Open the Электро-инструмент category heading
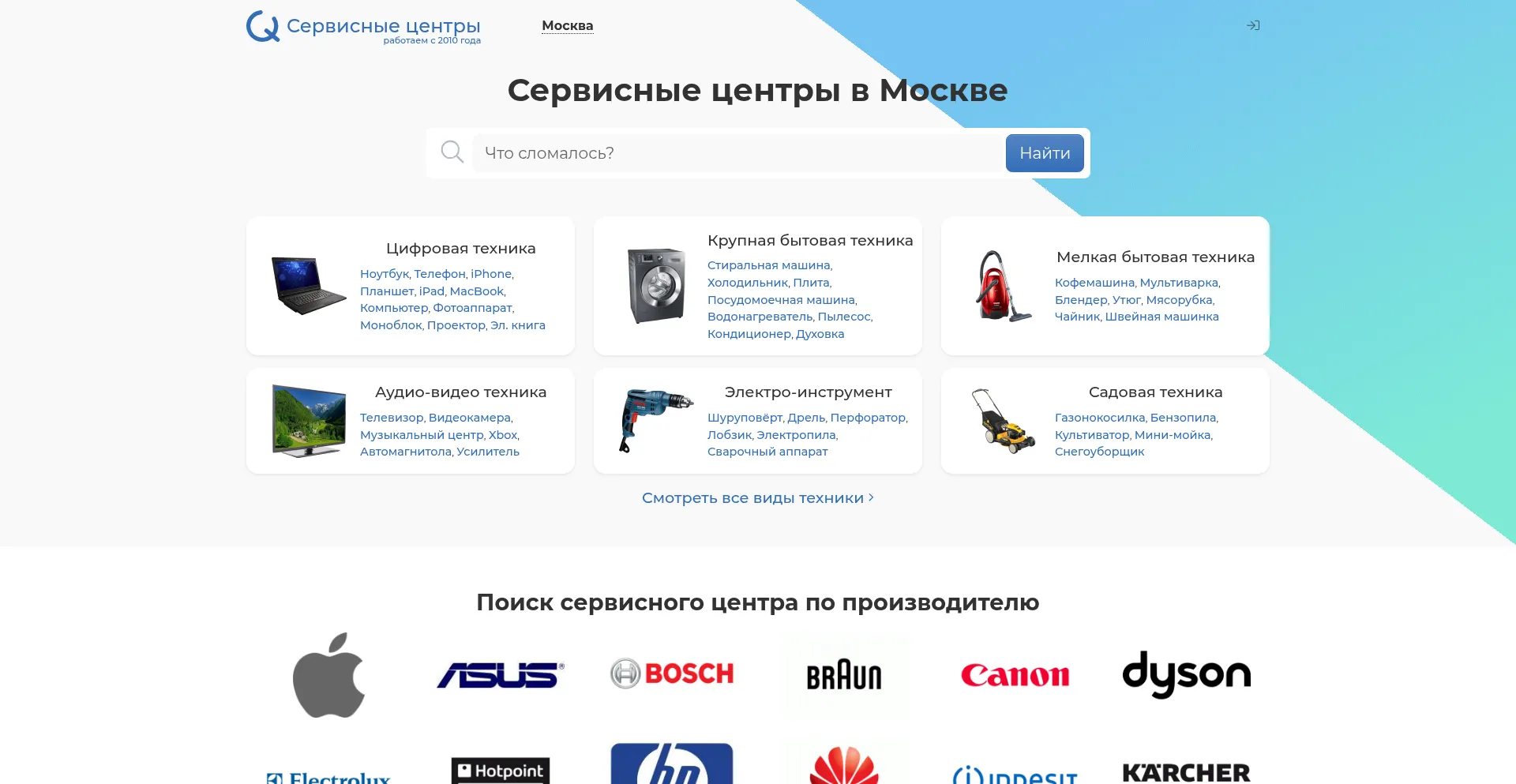The width and height of the screenshot is (1516, 784). pos(808,392)
